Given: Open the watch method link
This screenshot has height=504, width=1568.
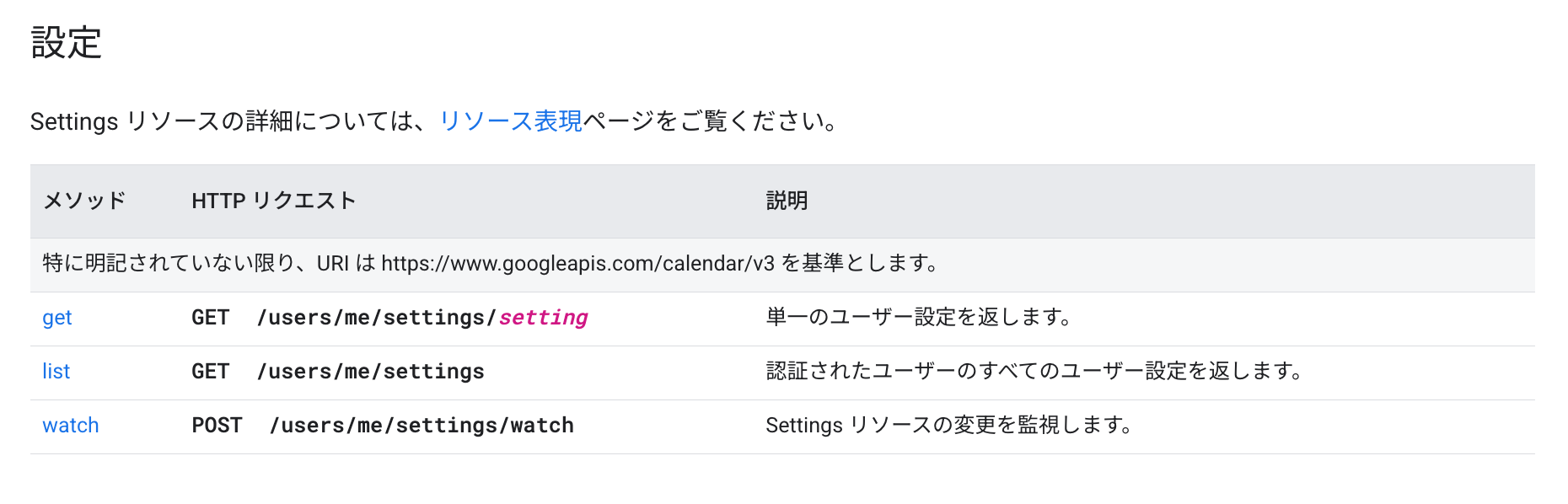Looking at the screenshot, I should (x=71, y=426).
